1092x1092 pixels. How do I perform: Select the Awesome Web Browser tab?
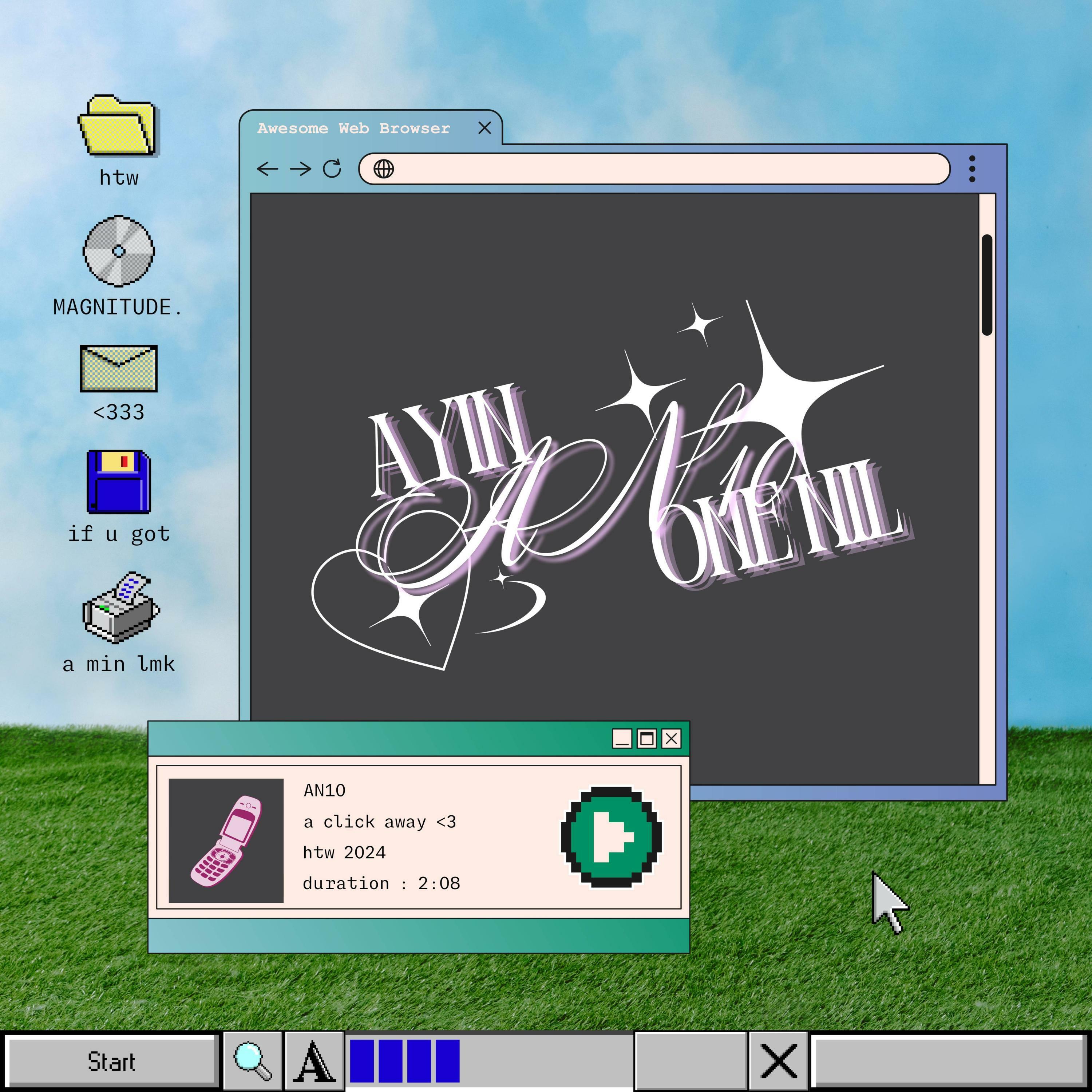353,128
